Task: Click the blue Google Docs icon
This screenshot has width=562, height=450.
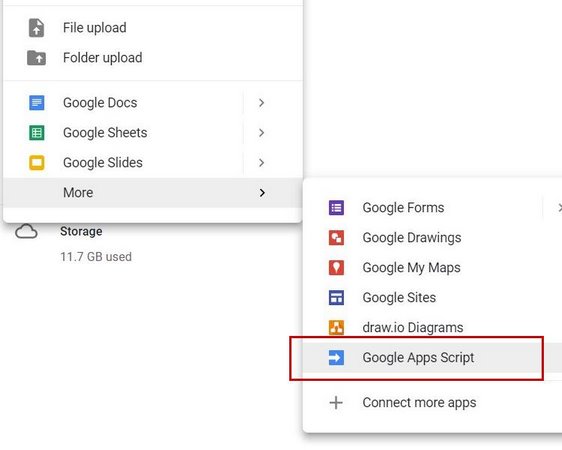Action: pyautogui.click(x=37, y=103)
